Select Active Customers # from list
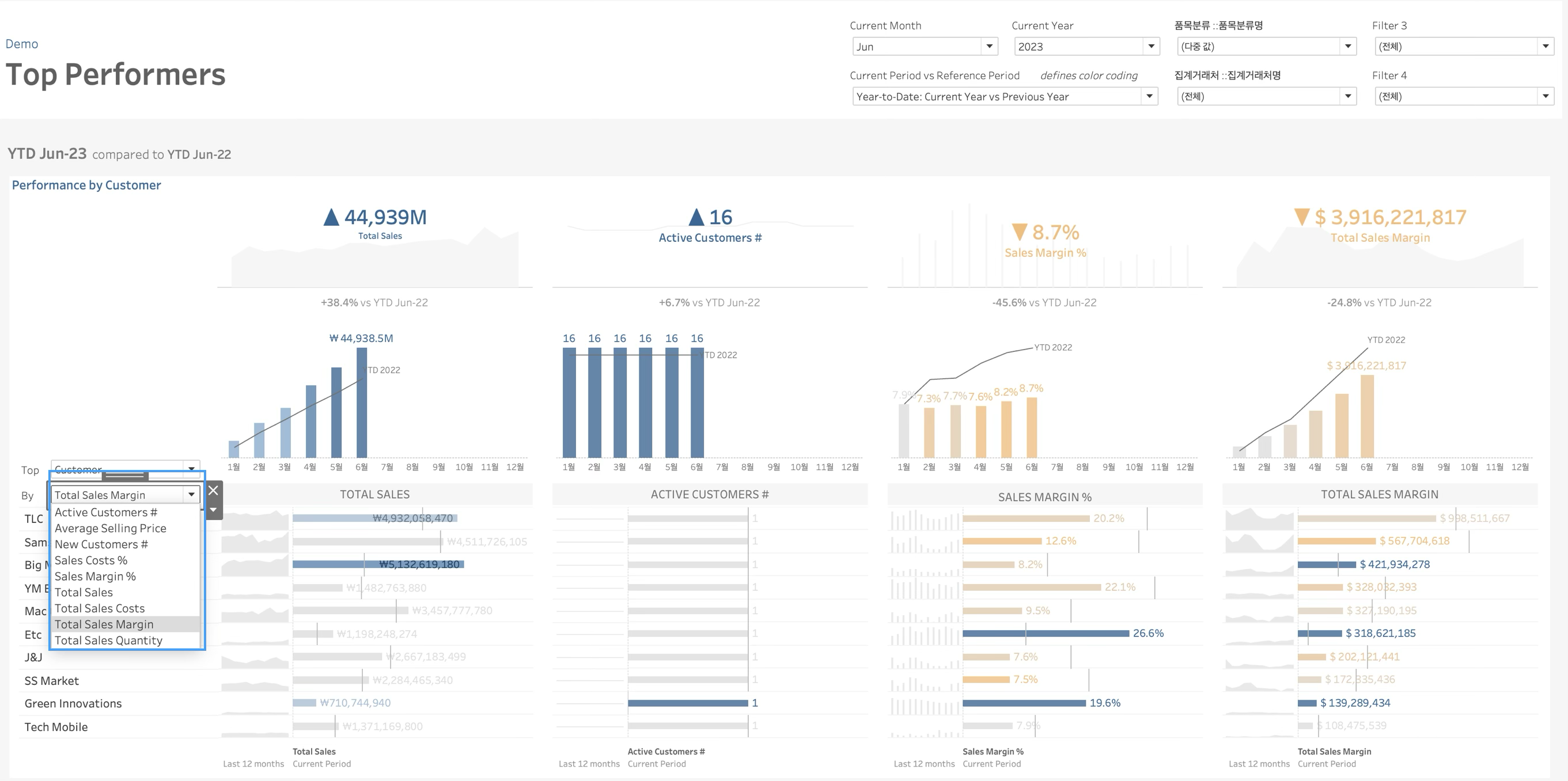This screenshot has height=781, width=1568. (106, 513)
